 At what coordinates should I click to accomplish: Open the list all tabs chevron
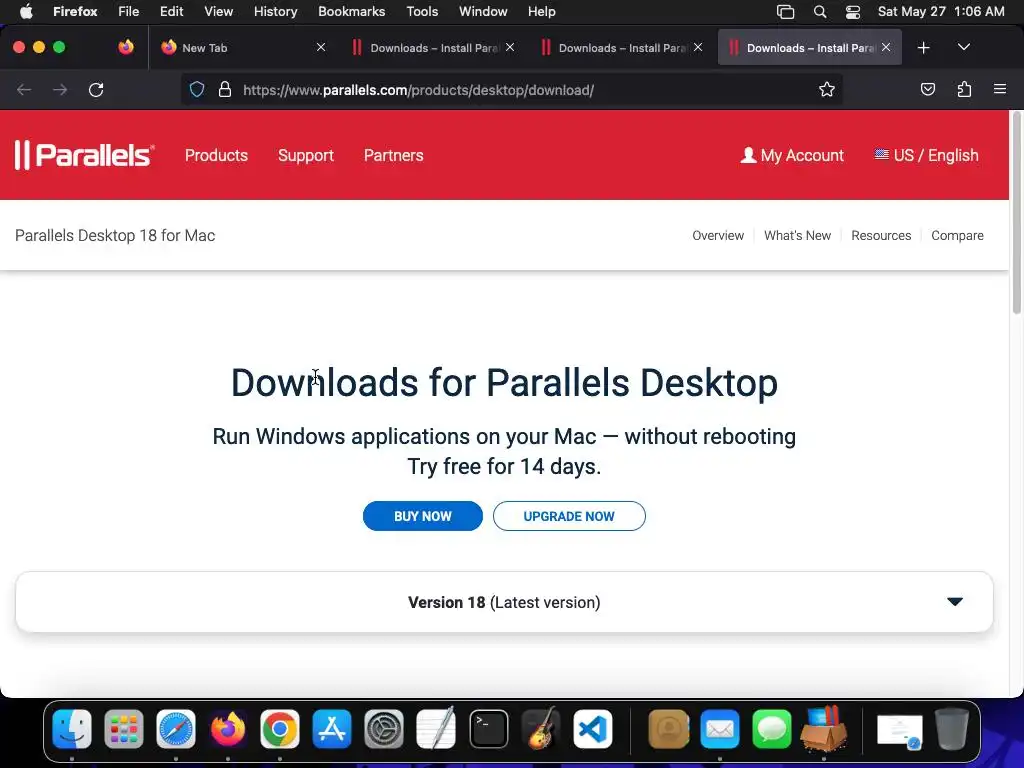pyautogui.click(x=963, y=47)
